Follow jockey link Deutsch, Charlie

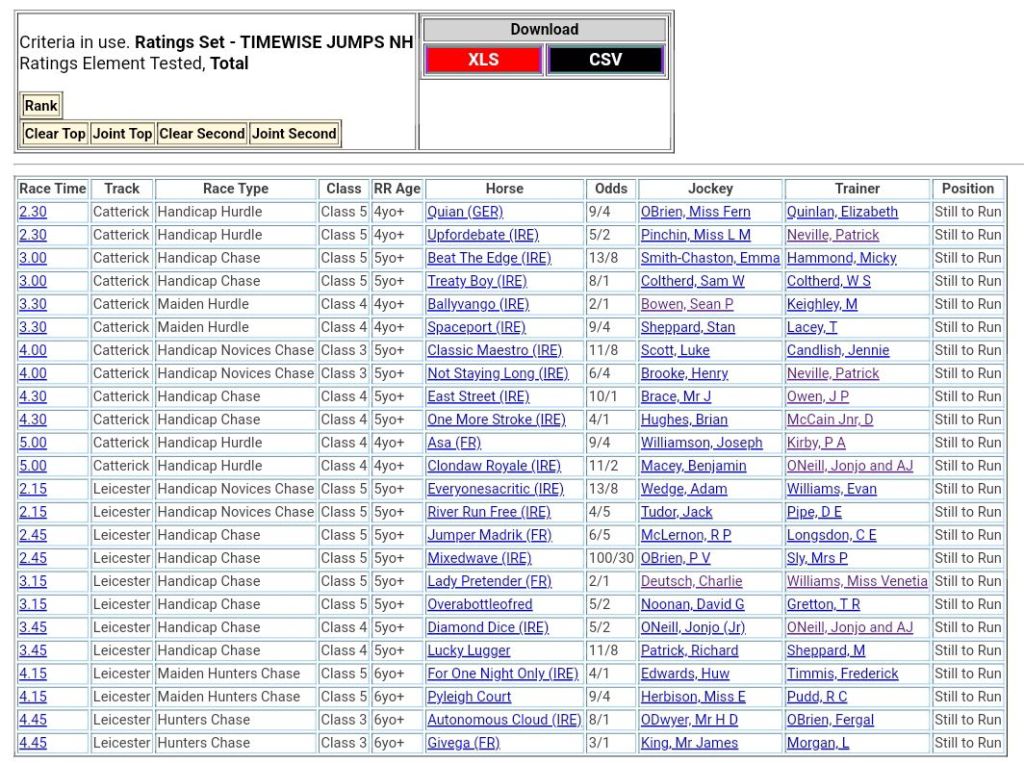coord(691,581)
